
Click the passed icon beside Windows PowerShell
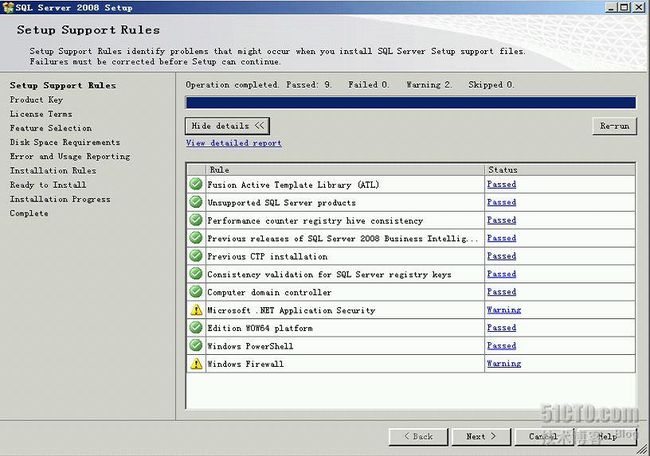coord(196,345)
